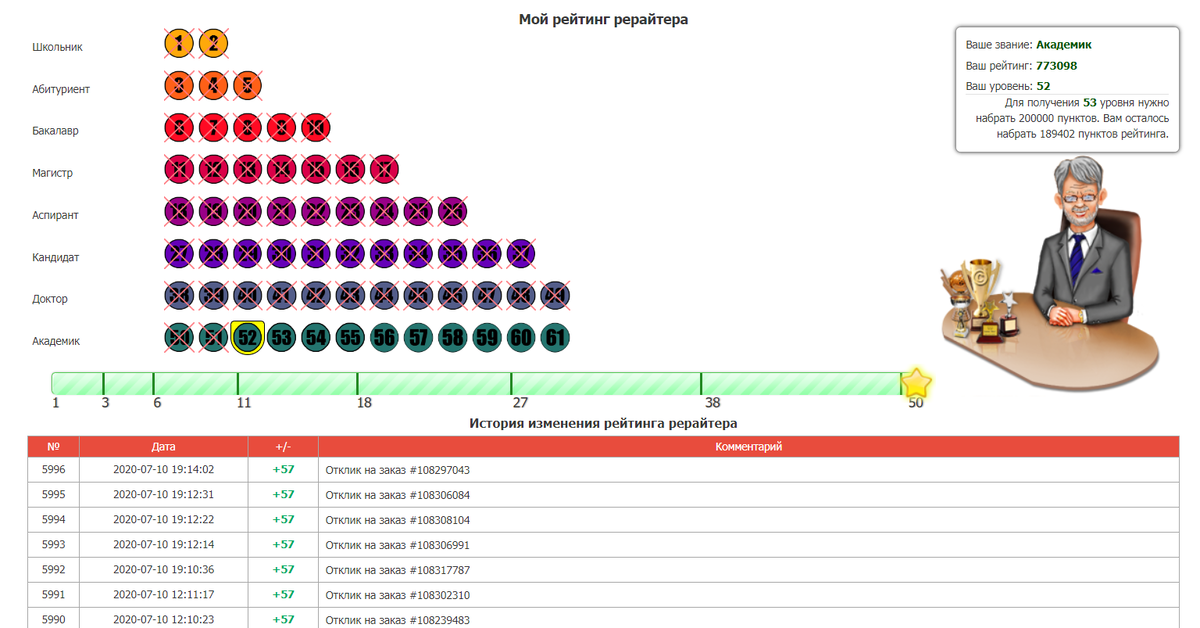This screenshot has width=1200, height=628.
Task: Click the level 49 badge in Доктор row
Action: pyautogui.click(x=554, y=295)
